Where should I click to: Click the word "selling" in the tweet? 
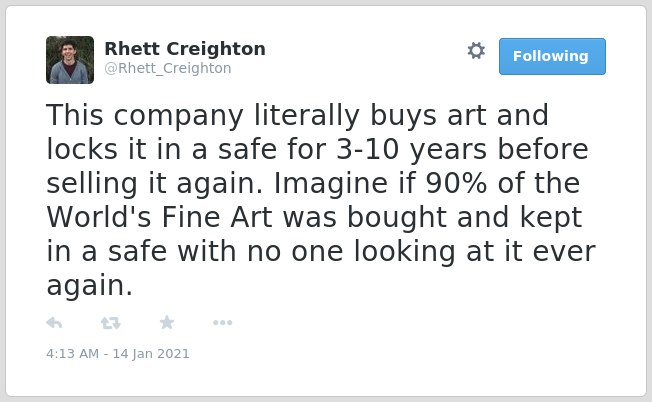click(92, 184)
